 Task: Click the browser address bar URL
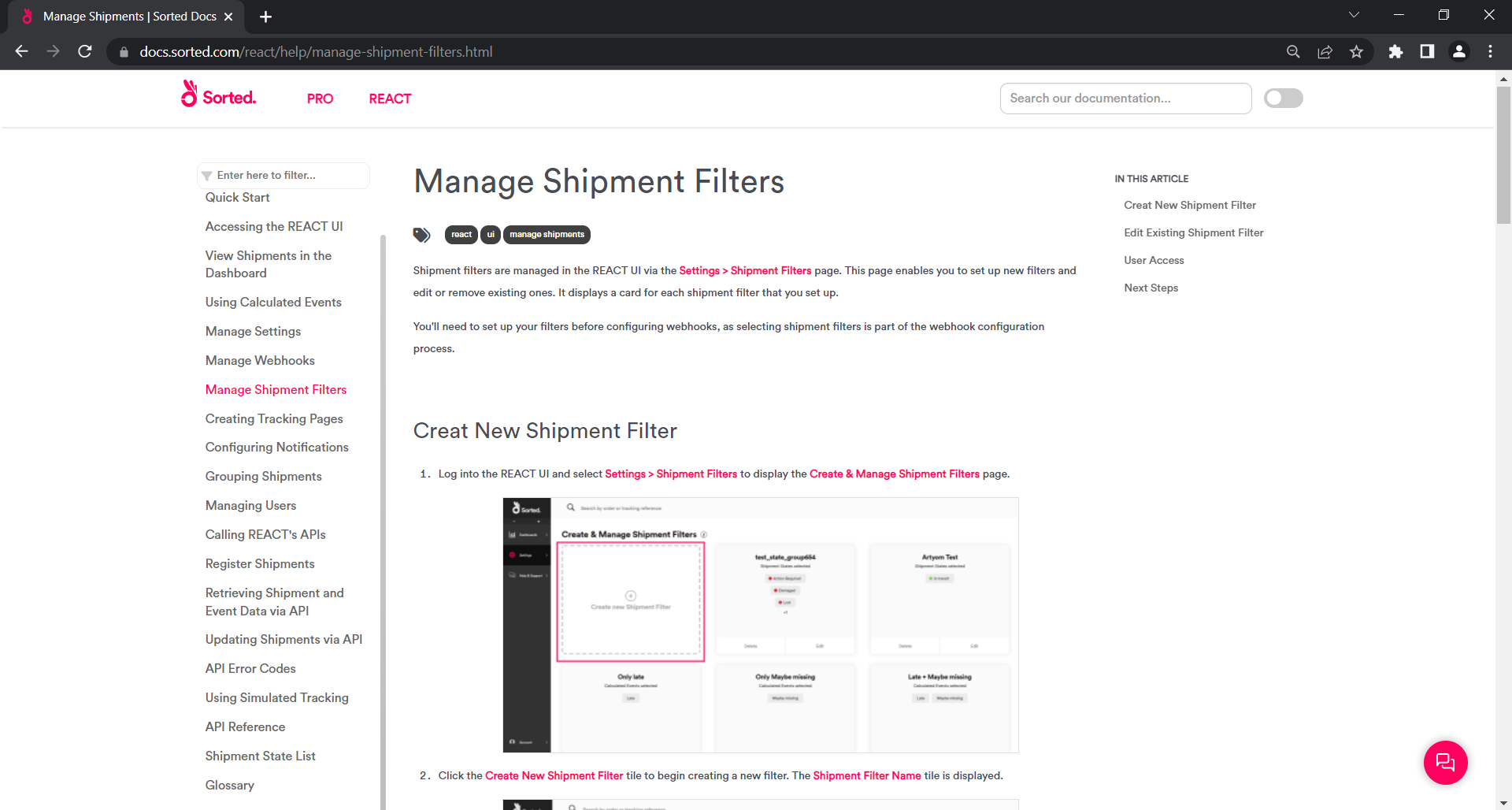click(x=316, y=52)
